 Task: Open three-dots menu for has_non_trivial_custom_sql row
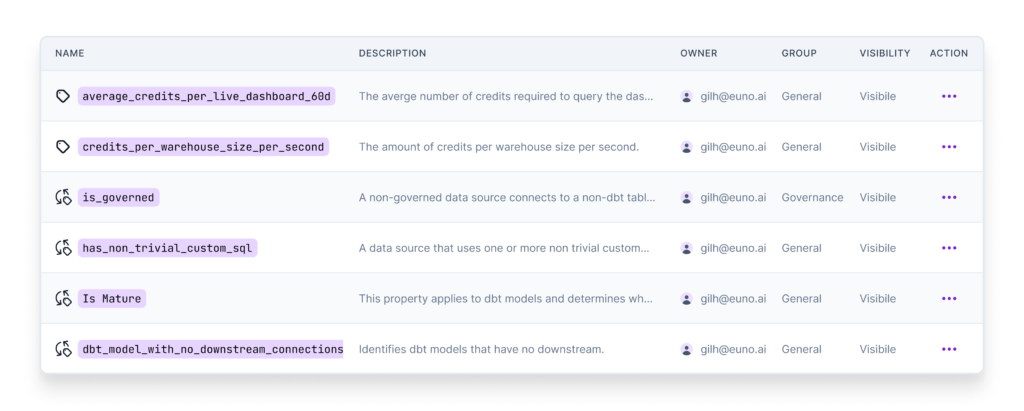coord(949,248)
